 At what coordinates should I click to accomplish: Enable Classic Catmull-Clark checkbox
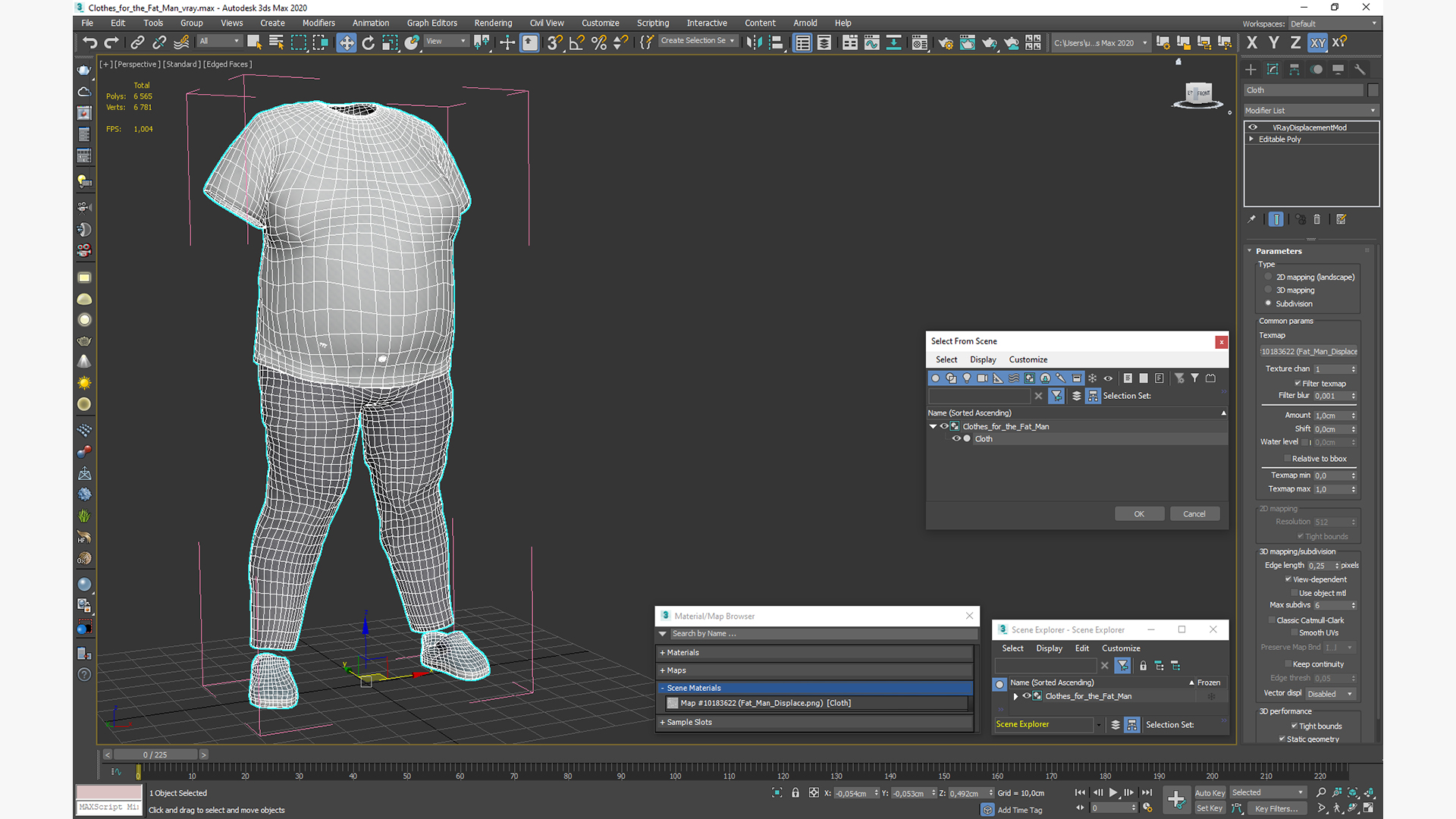click(x=1272, y=620)
